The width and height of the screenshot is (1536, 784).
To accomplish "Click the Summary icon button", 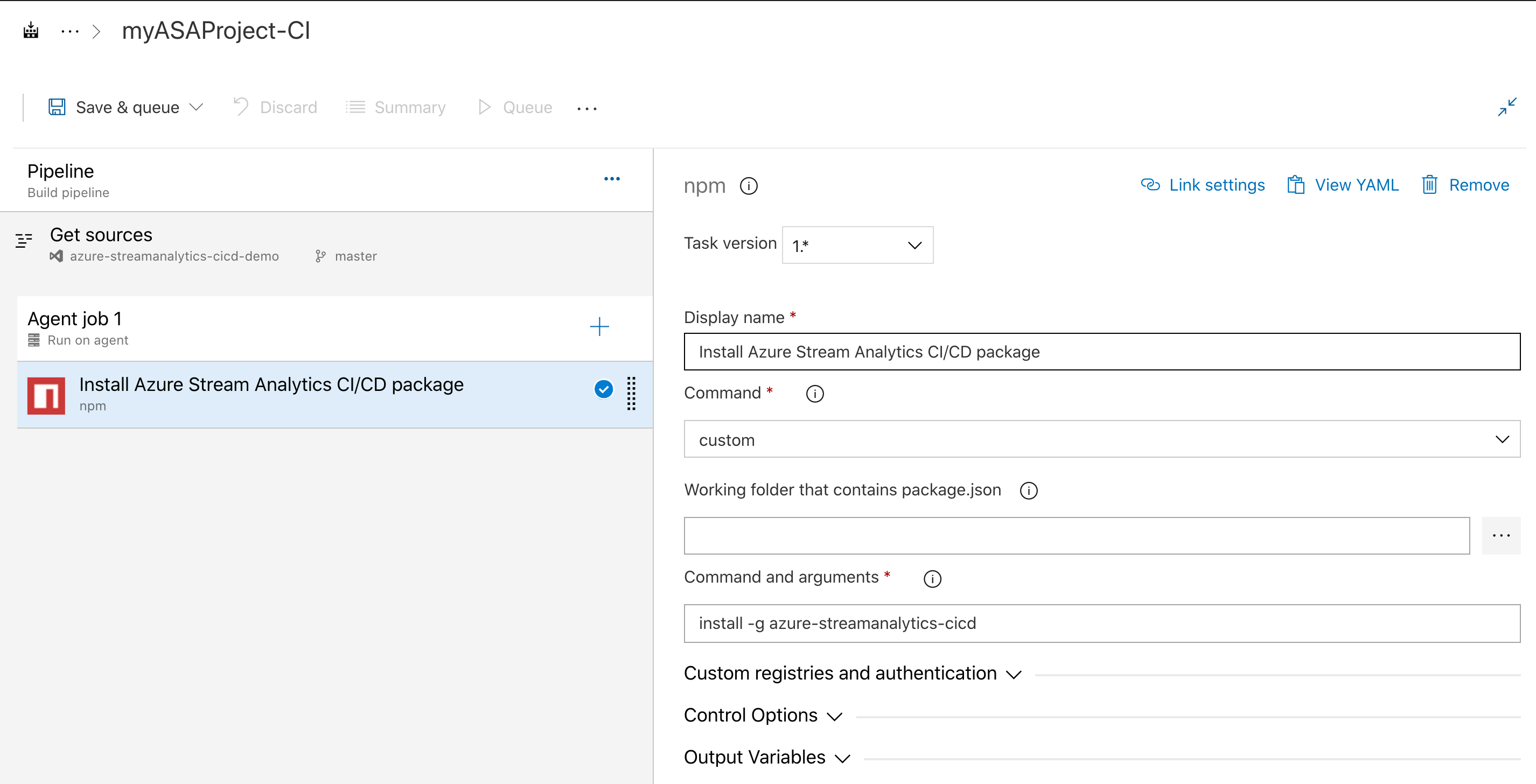I will [356, 107].
